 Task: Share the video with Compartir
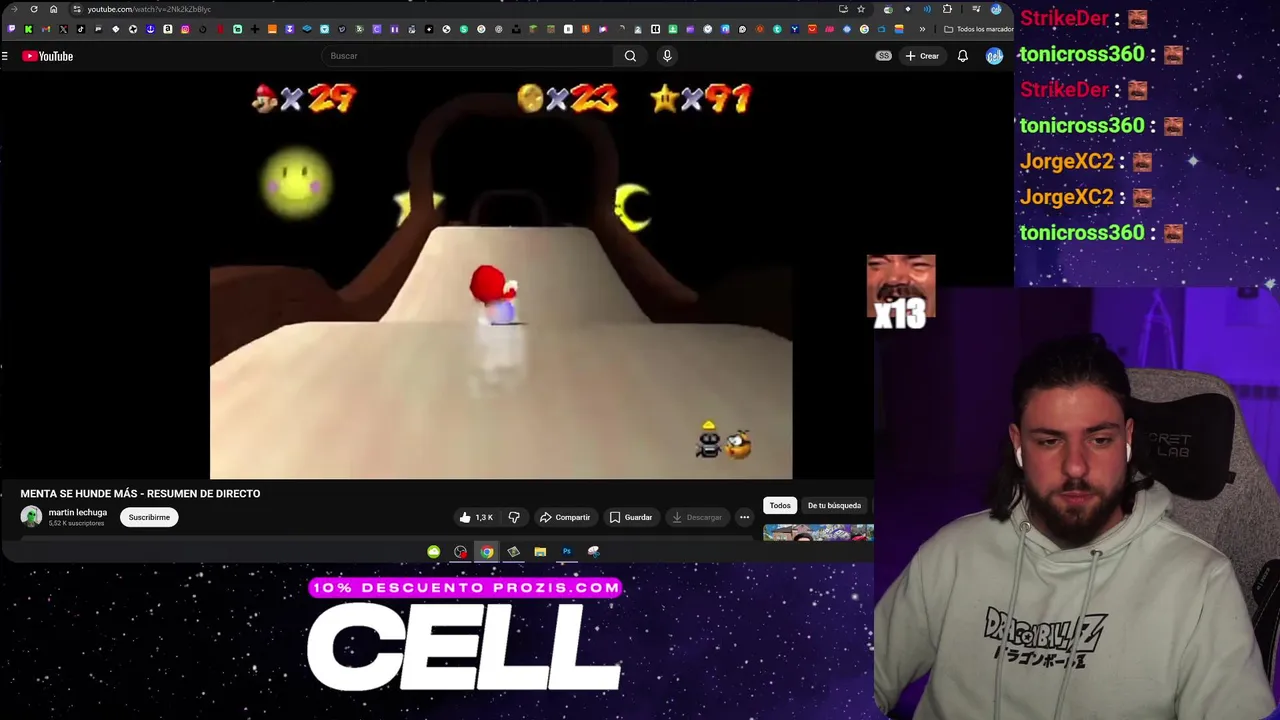point(565,517)
